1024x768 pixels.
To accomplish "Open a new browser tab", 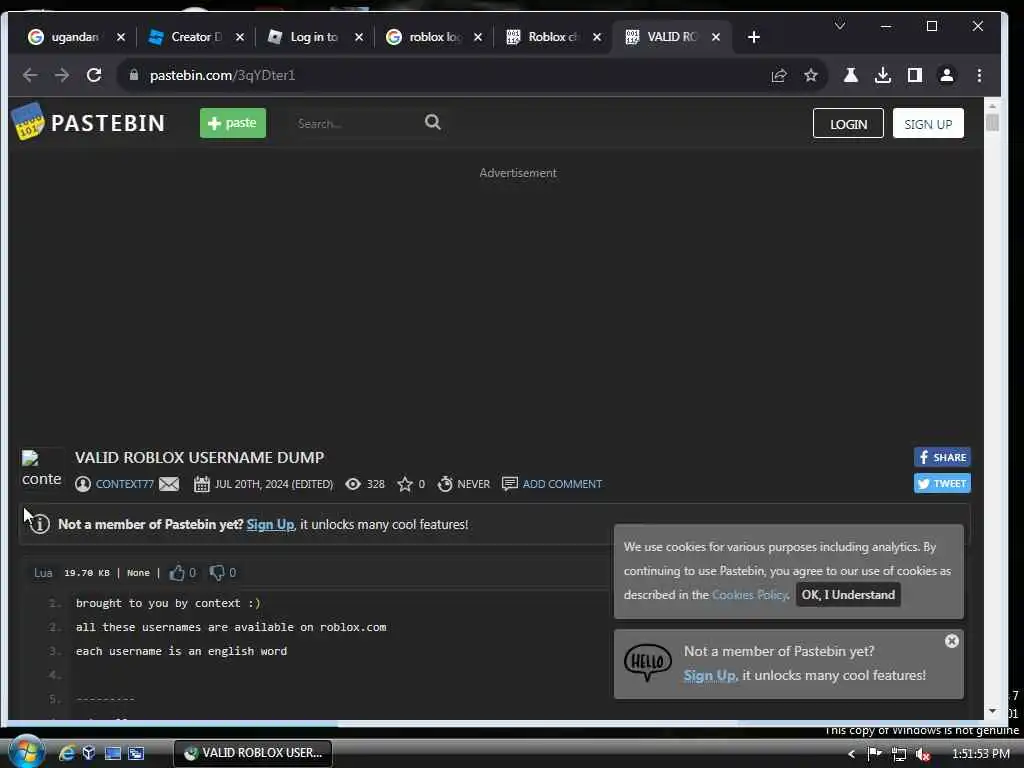I will click(754, 37).
